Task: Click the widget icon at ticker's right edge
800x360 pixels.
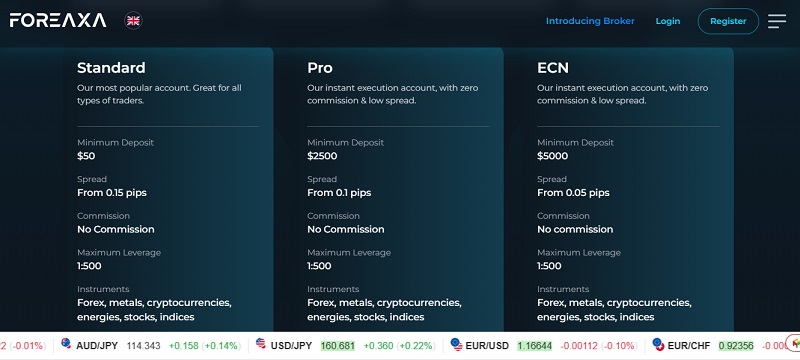Action: pos(793,344)
